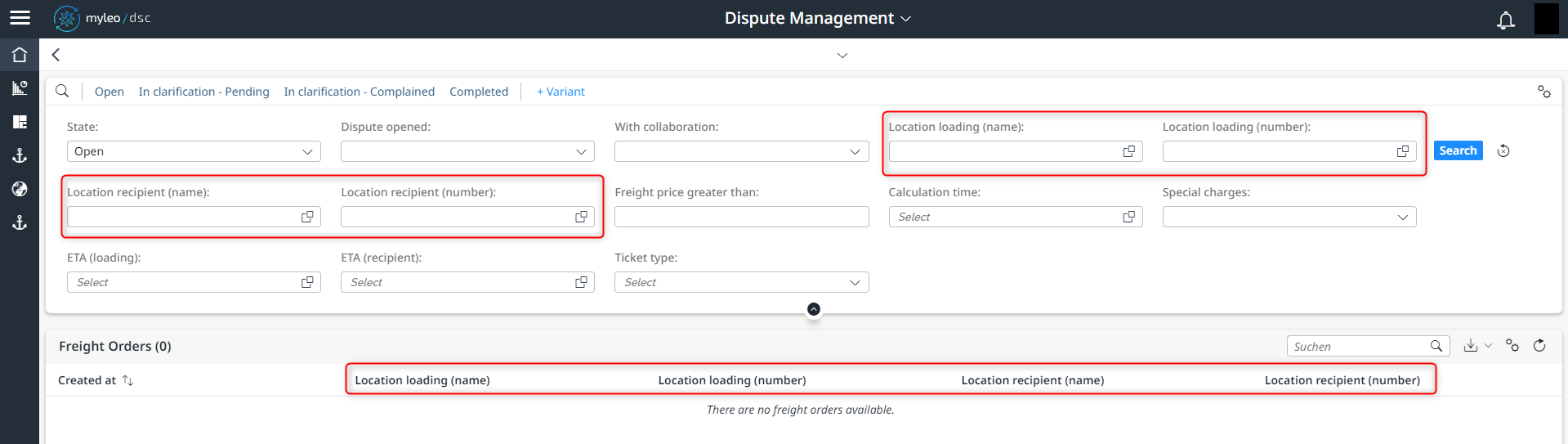The width and height of the screenshot is (1568, 444).
Task: Add a new variant with + Variant
Action: [x=561, y=92]
